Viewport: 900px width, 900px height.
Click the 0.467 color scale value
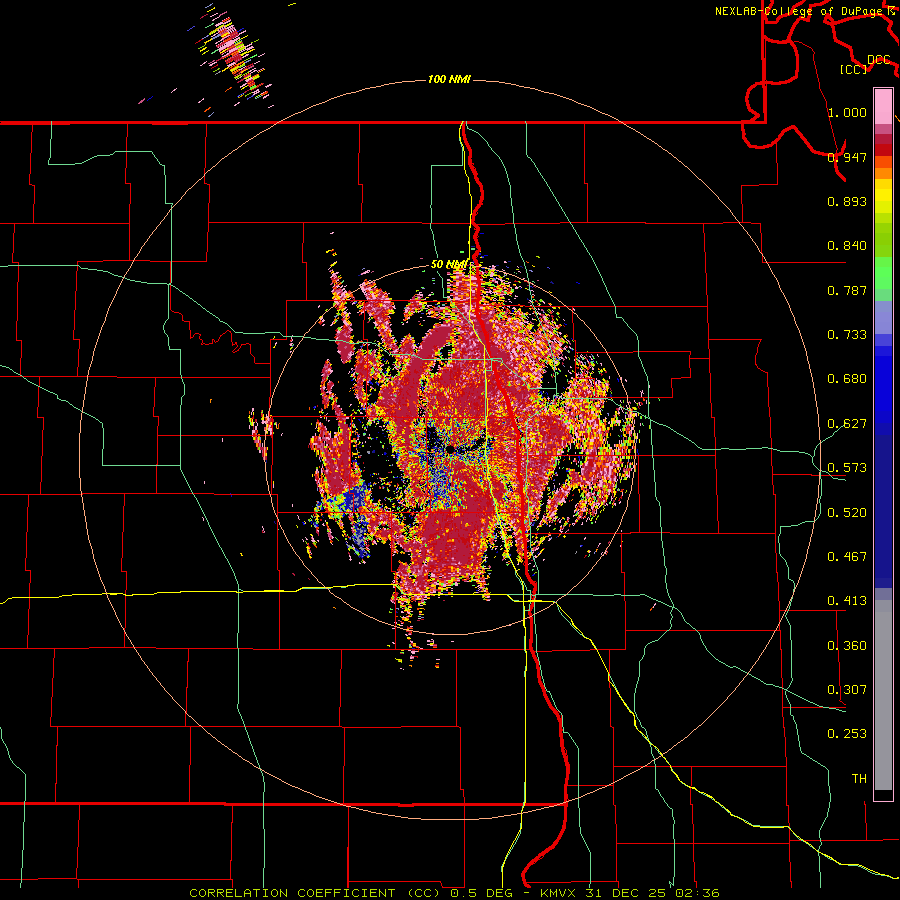click(847, 557)
